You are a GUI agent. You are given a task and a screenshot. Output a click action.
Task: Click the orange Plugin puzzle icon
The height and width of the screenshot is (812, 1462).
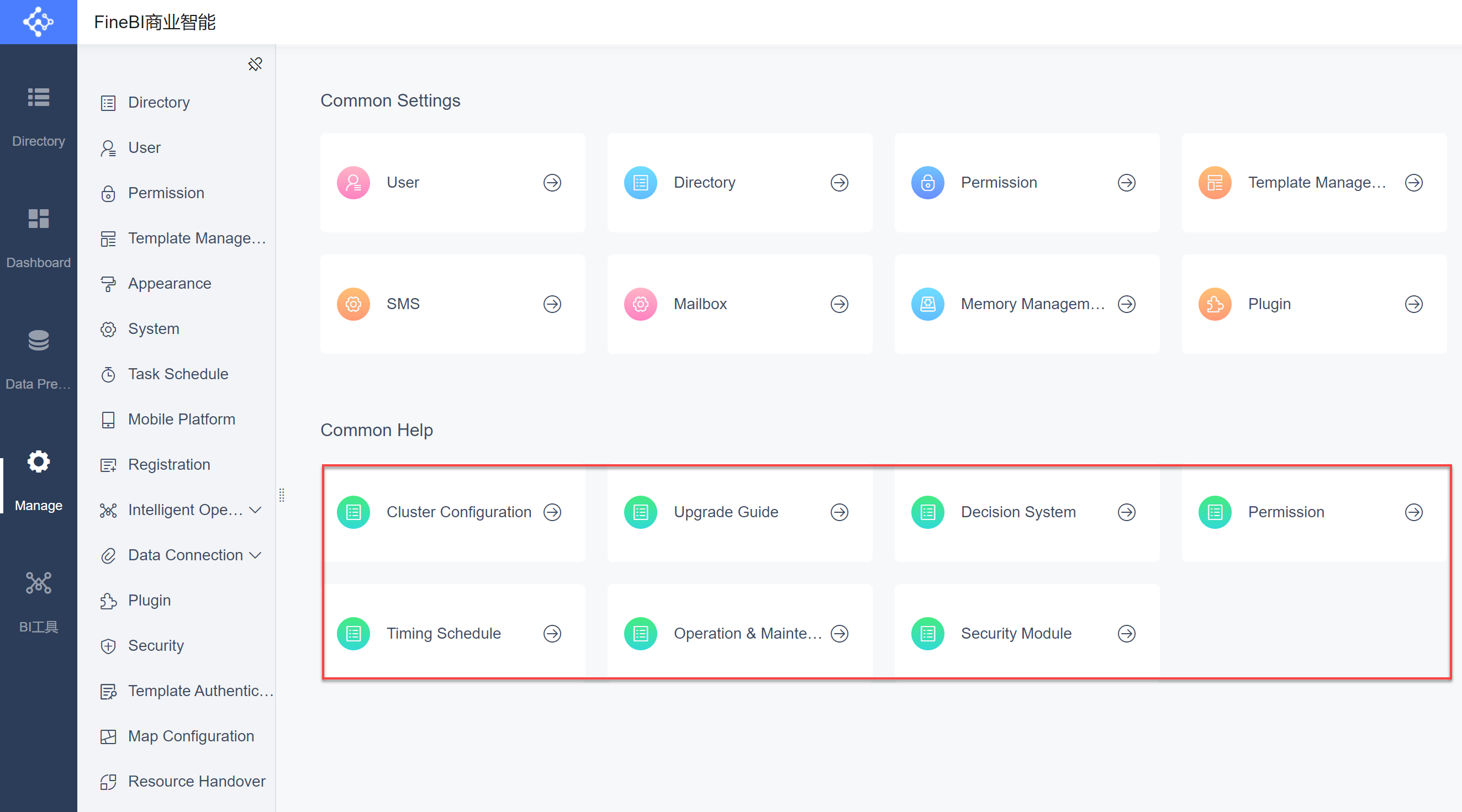[1215, 304]
